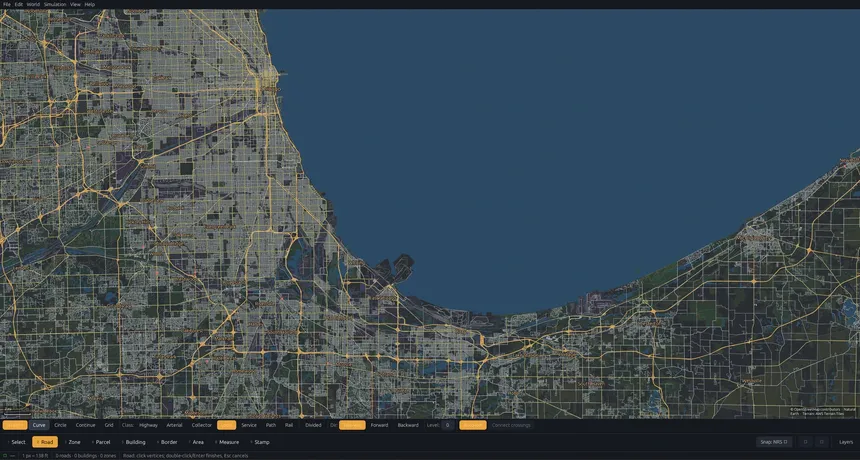The image size is (860, 460).
Task: Choose the Zone tool
Action: tap(72, 442)
